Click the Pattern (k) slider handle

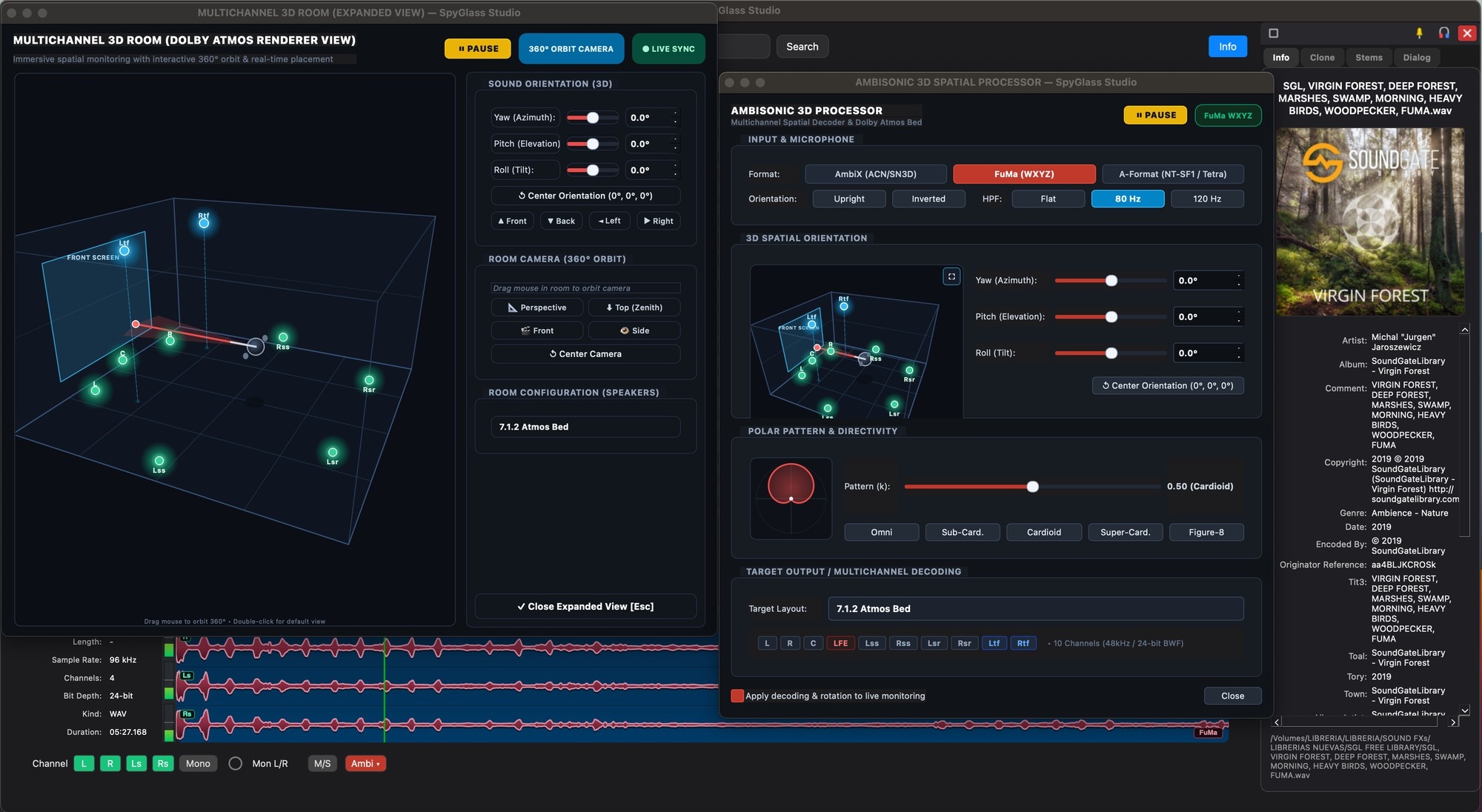tap(1032, 487)
